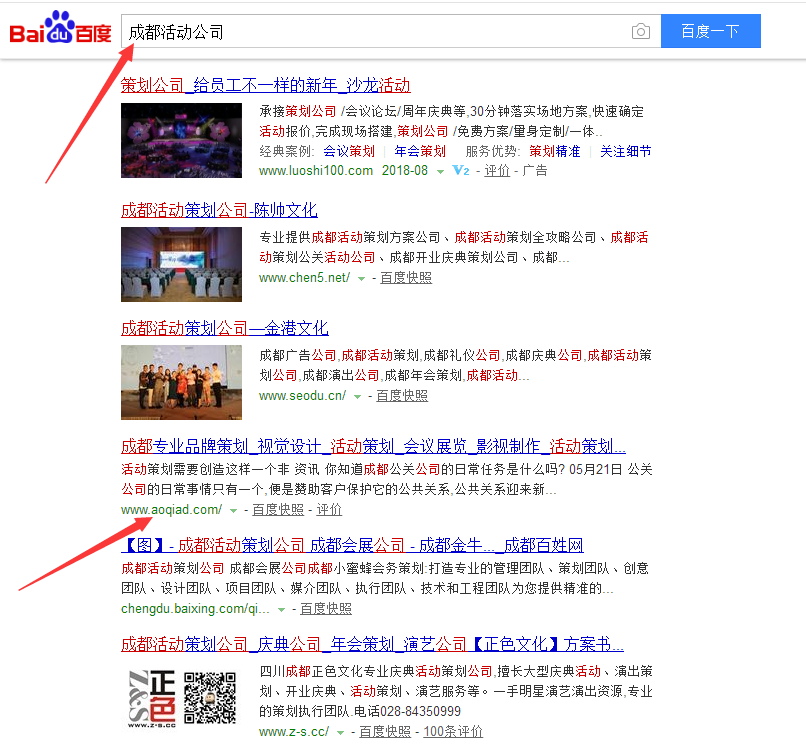This screenshot has width=806, height=744.
Task: Open 评价 link on luoshi100 ad
Action: tap(497, 171)
